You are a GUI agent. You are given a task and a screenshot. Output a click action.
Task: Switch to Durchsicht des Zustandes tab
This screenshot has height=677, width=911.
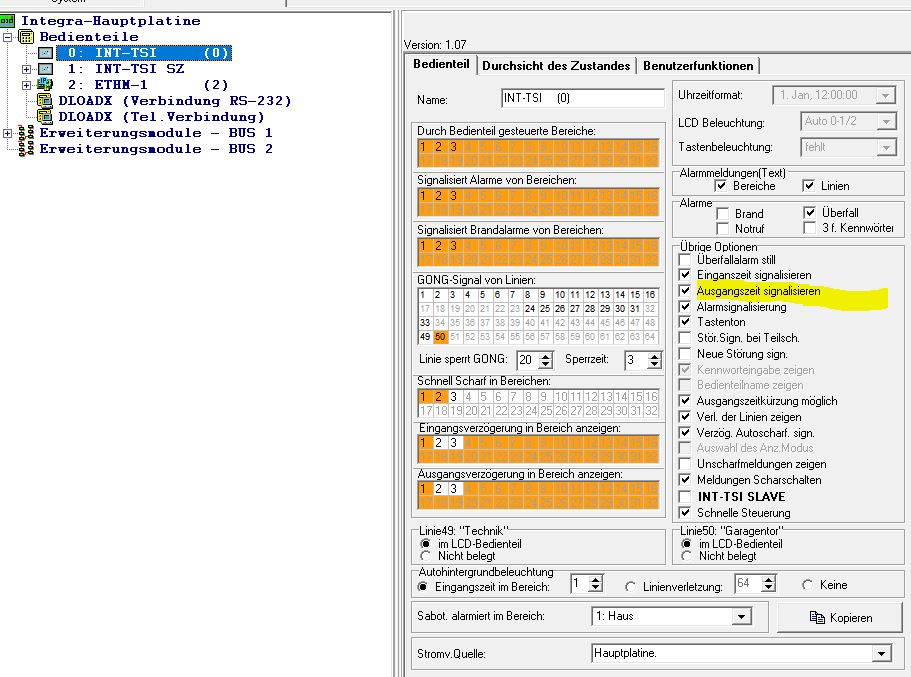(x=556, y=65)
